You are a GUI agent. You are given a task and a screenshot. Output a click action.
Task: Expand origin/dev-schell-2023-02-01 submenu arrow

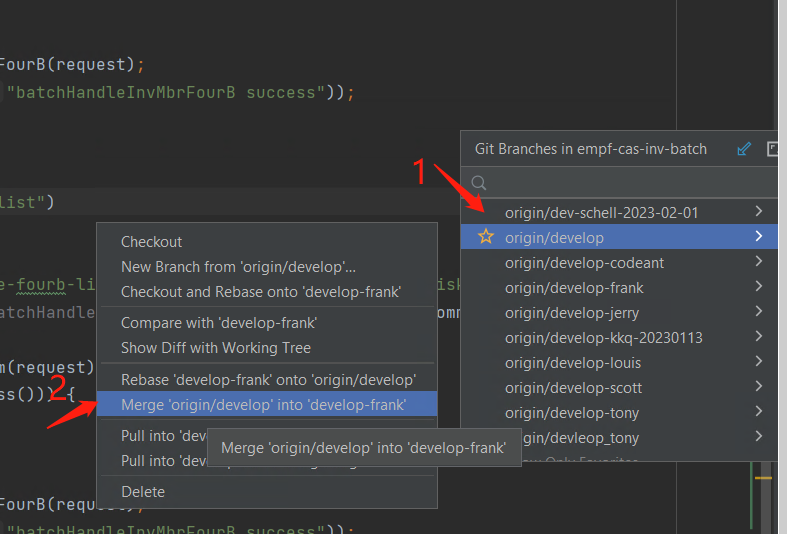click(x=759, y=211)
